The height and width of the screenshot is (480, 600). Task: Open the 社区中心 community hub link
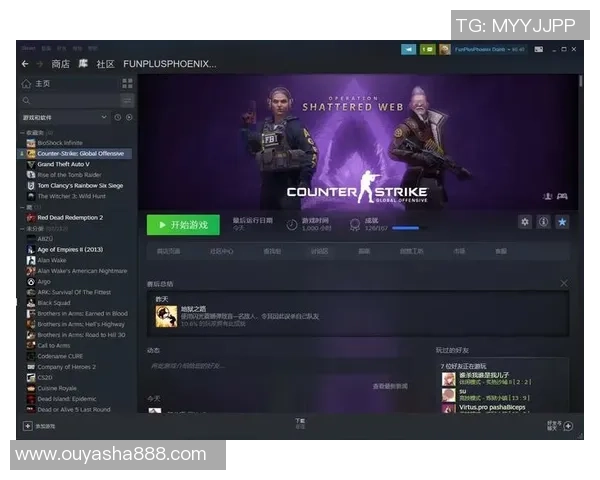click(221, 251)
